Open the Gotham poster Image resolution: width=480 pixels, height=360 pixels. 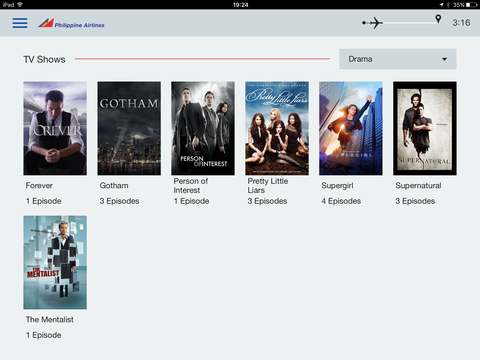pos(129,128)
